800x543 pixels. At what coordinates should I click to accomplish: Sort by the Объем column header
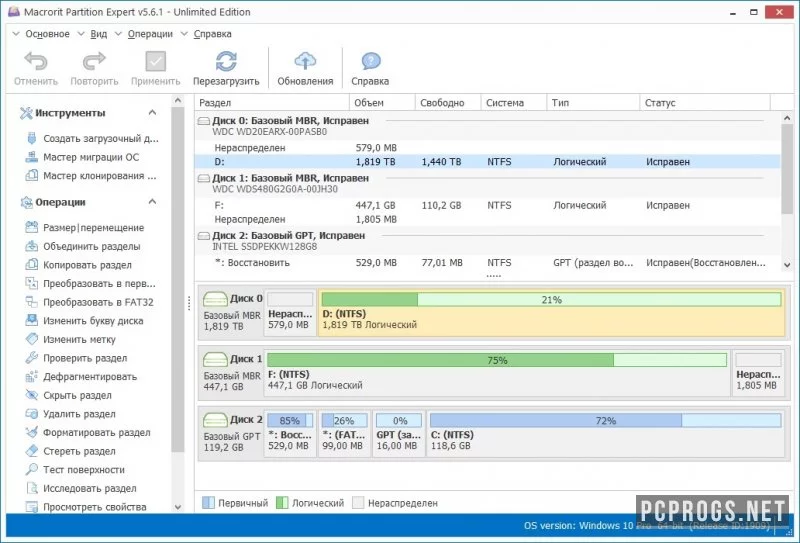[x=382, y=103]
